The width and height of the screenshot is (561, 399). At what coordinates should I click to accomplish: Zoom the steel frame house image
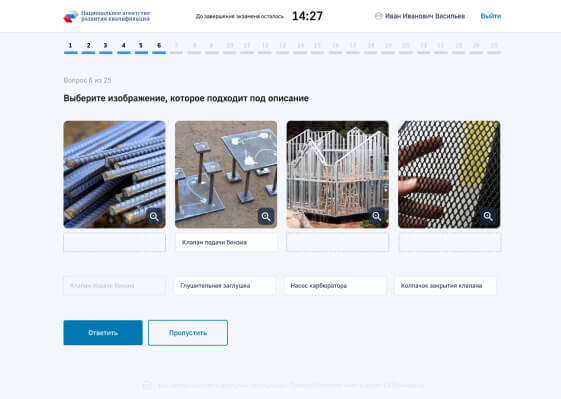point(376,216)
